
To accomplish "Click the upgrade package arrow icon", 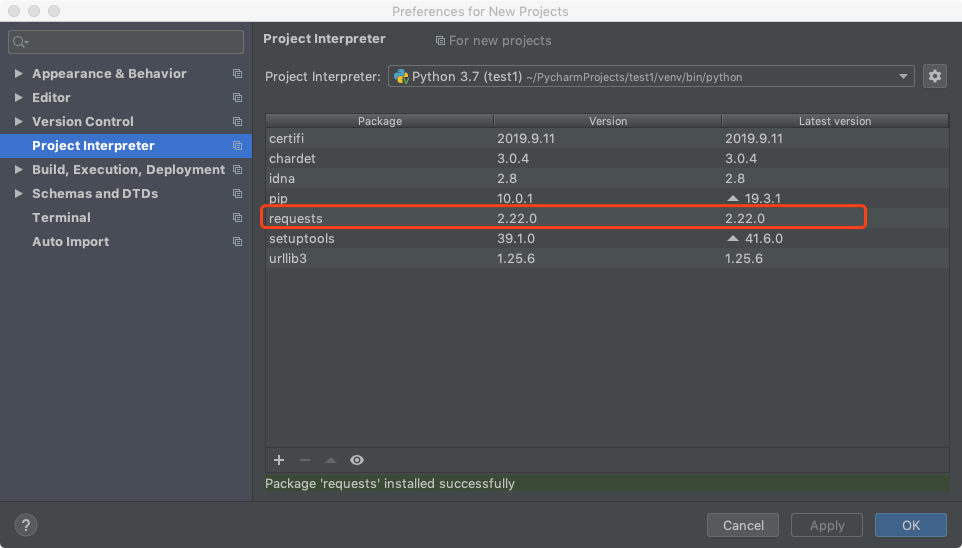I will (331, 460).
